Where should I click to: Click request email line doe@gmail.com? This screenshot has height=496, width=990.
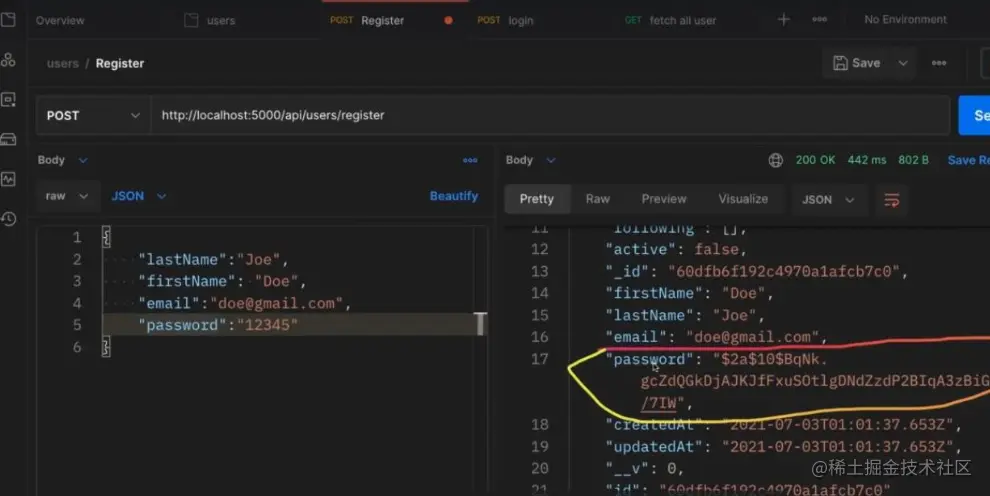pos(244,304)
